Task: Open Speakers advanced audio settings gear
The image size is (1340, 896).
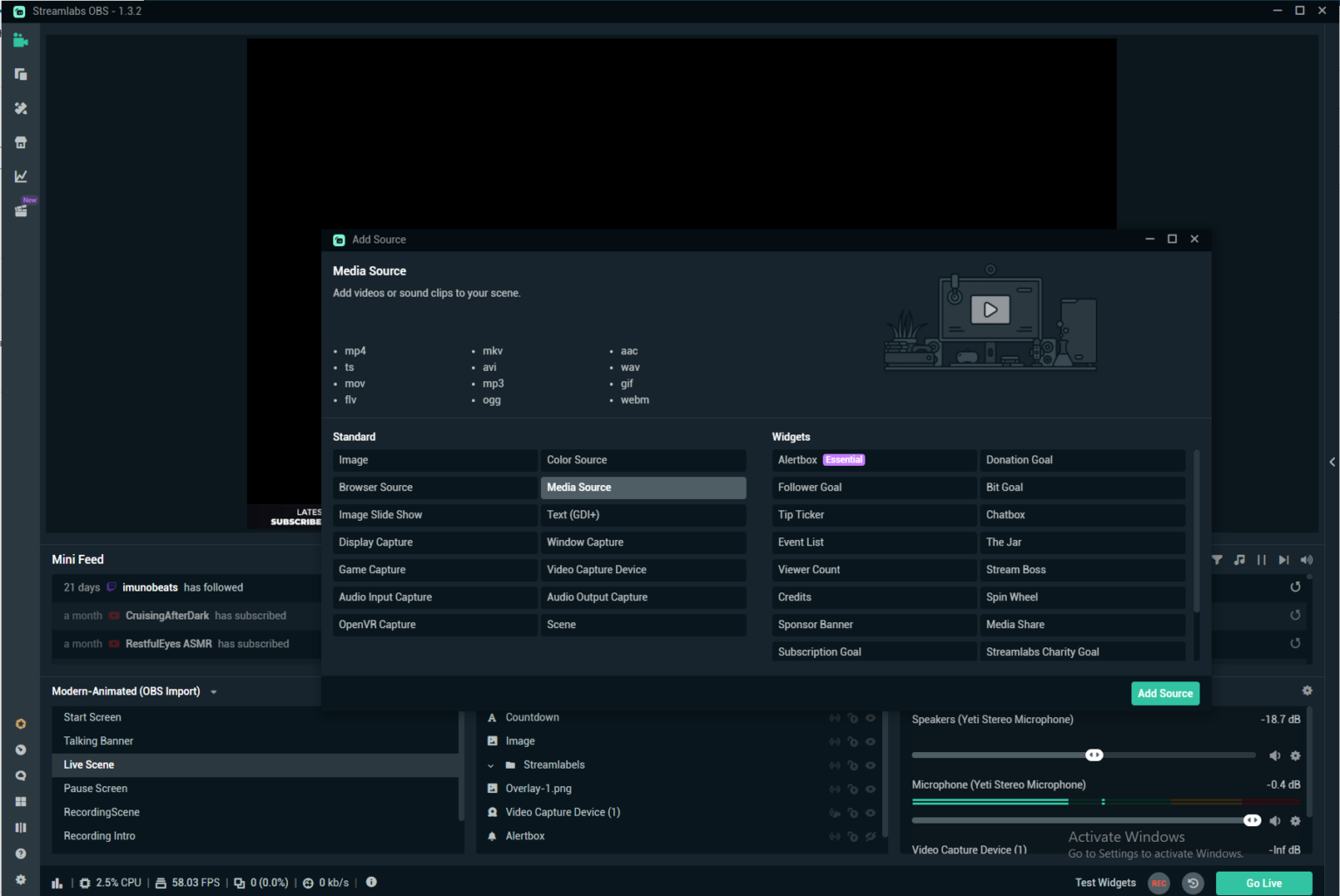Action: tap(1295, 756)
